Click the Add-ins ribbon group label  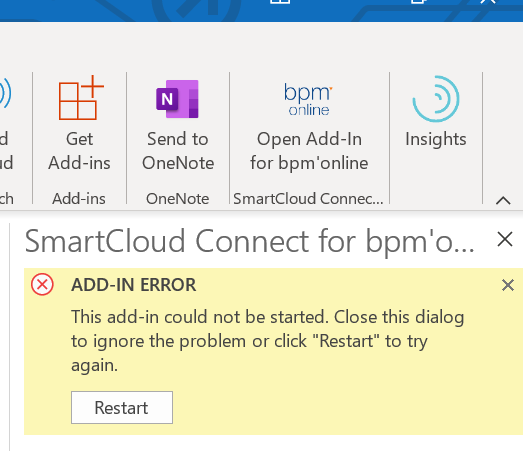[x=79, y=199]
